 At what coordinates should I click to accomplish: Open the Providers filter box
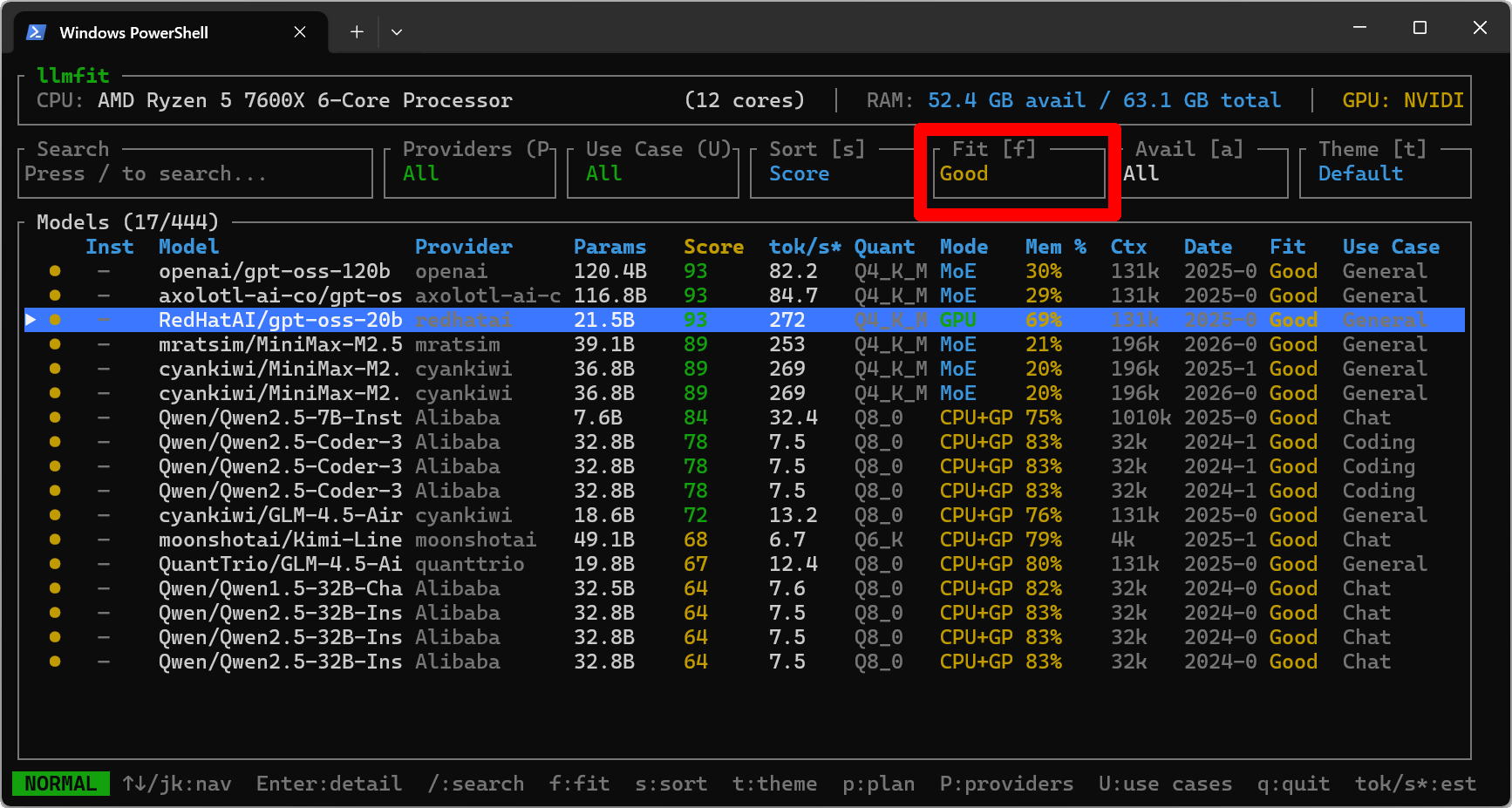click(469, 173)
